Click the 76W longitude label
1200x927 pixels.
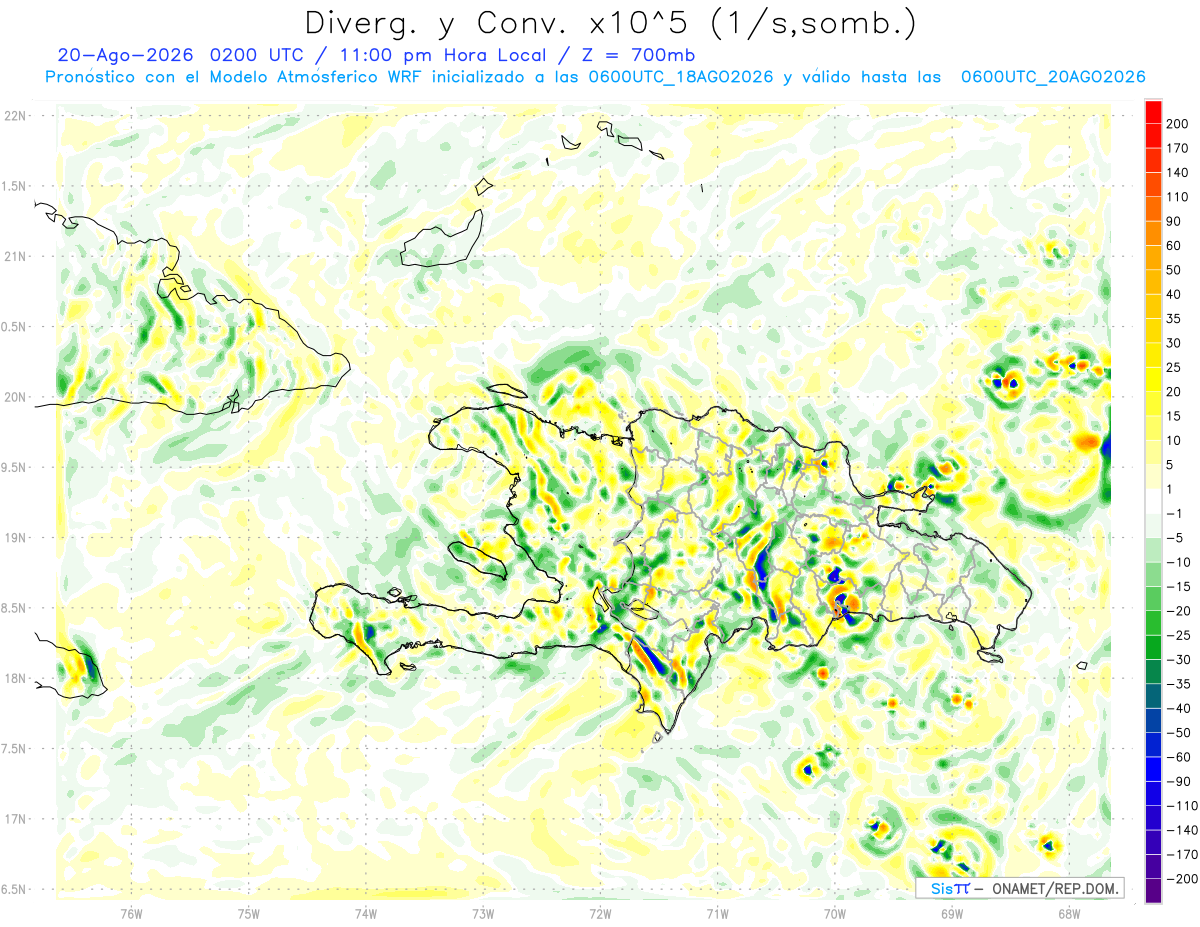131,912
